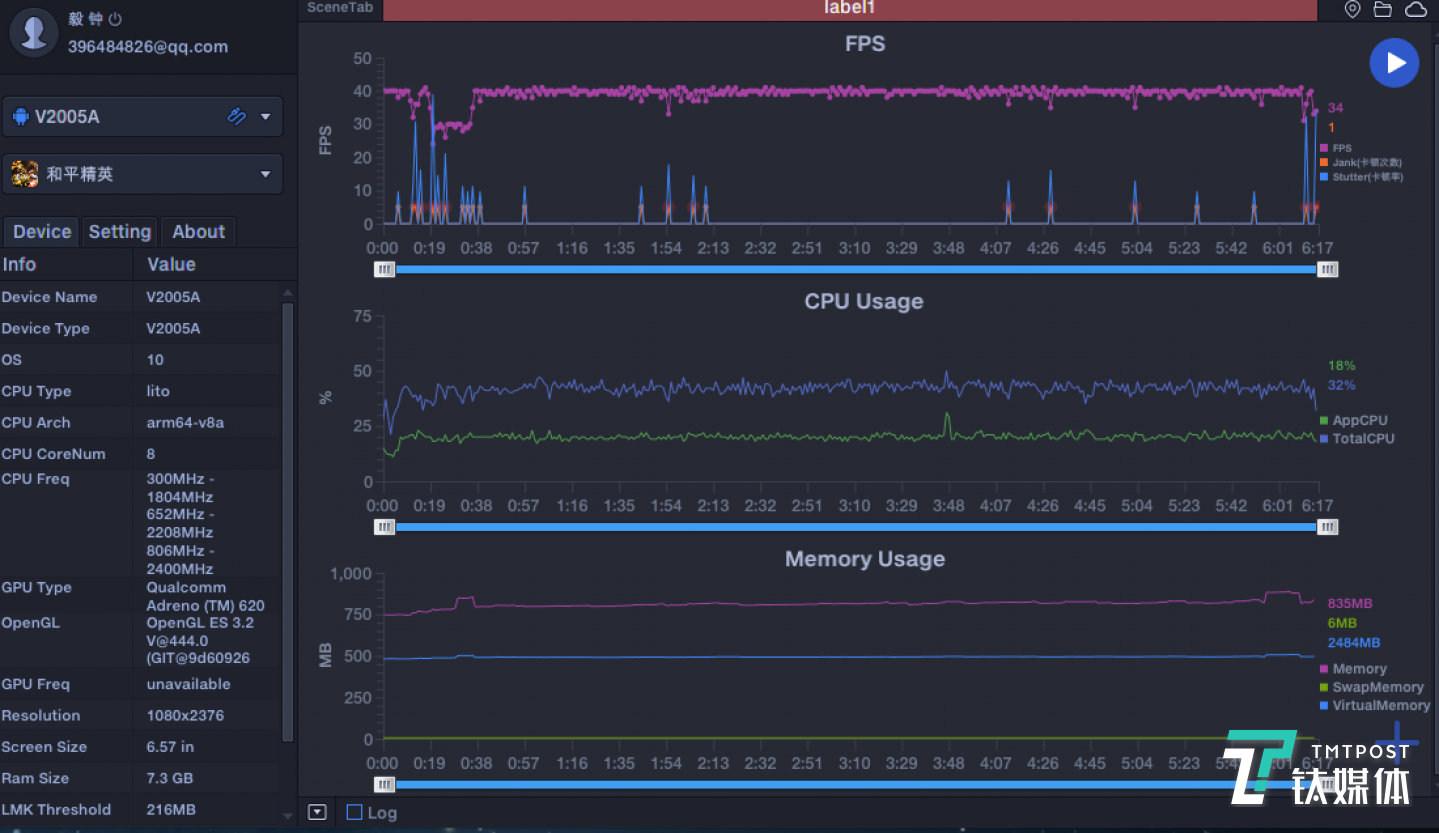Viewport: 1439px width, 833px height.
Task: Click the red label1 bar
Action: pyautogui.click(x=849, y=9)
